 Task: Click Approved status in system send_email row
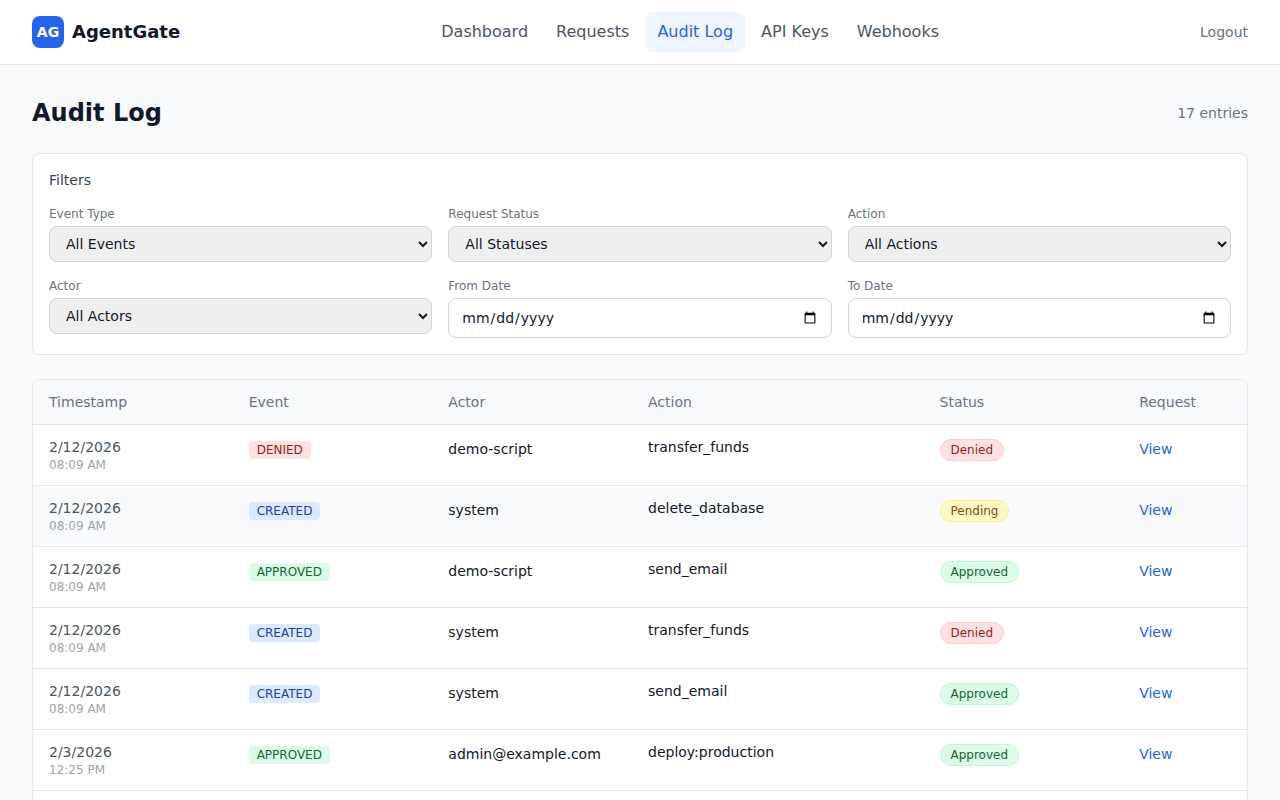979,694
